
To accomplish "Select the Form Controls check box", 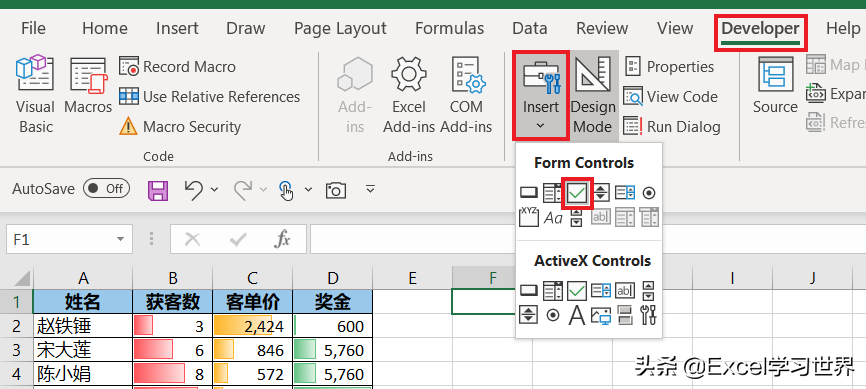I will pos(577,193).
